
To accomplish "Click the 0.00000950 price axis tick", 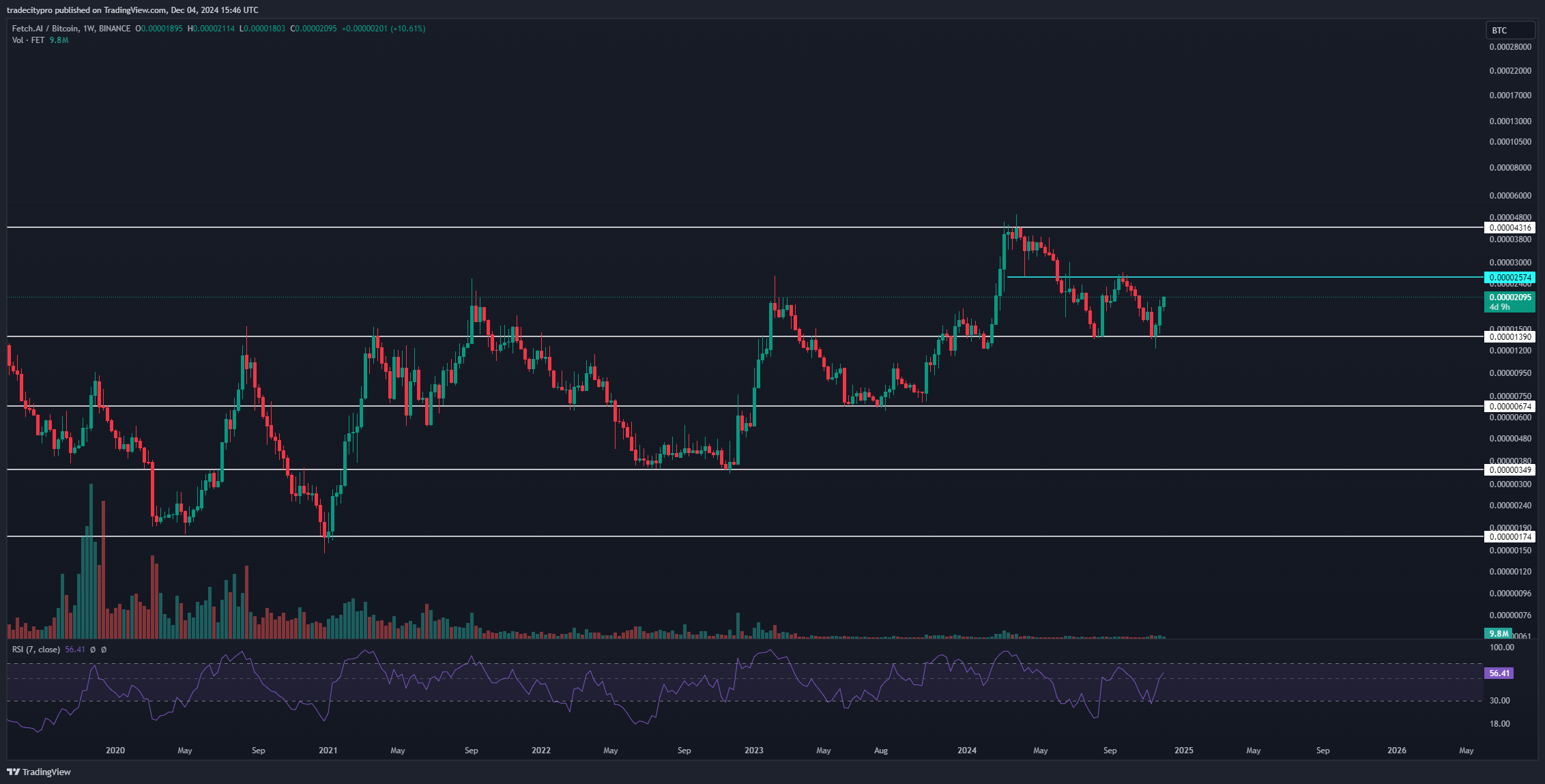I will pos(1510,373).
